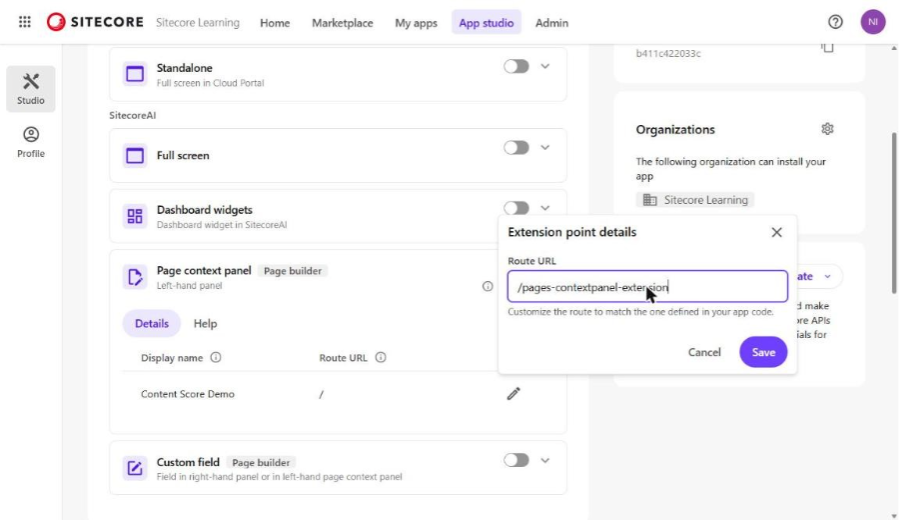Expand the Custom field chevron
The image size is (900, 520).
pyautogui.click(x=545, y=460)
